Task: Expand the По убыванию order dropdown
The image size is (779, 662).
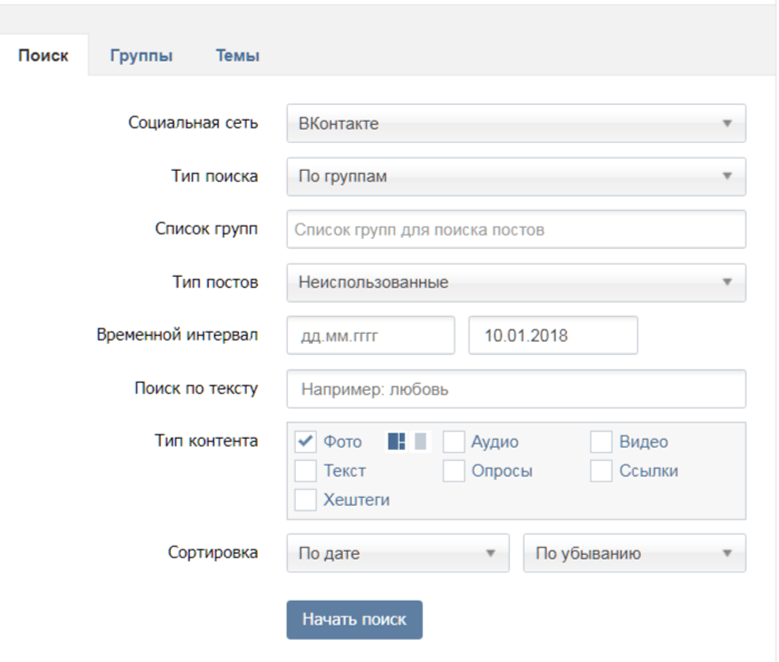Action: coord(634,553)
